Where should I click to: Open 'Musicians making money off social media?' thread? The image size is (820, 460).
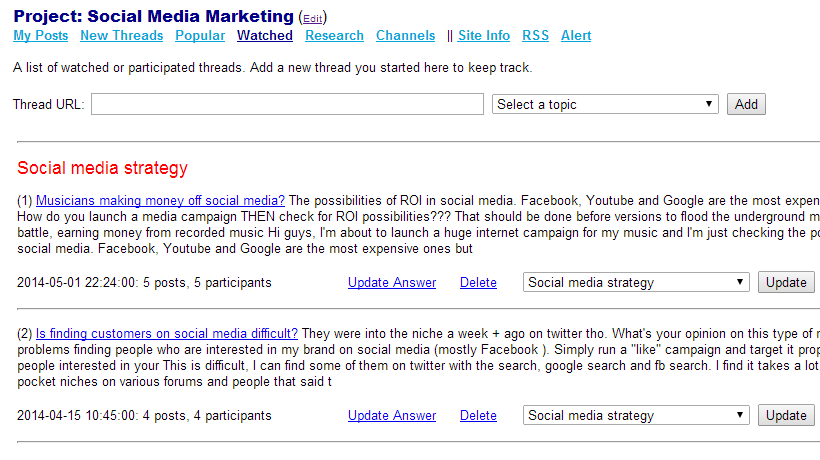click(x=160, y=201)
